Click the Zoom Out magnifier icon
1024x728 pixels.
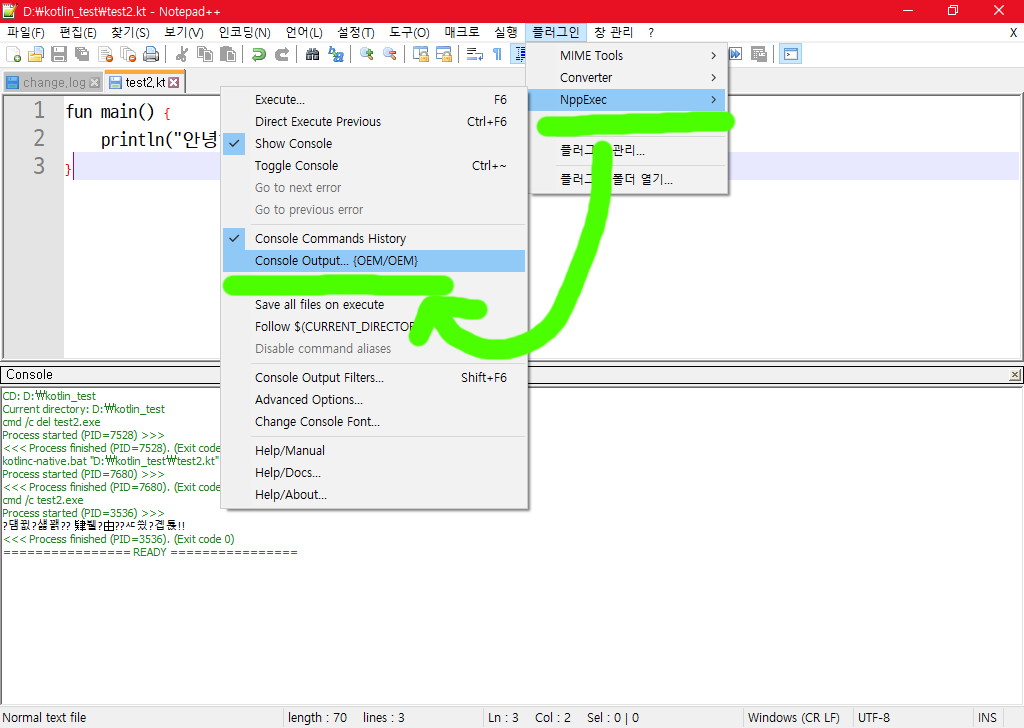point(390,54)
